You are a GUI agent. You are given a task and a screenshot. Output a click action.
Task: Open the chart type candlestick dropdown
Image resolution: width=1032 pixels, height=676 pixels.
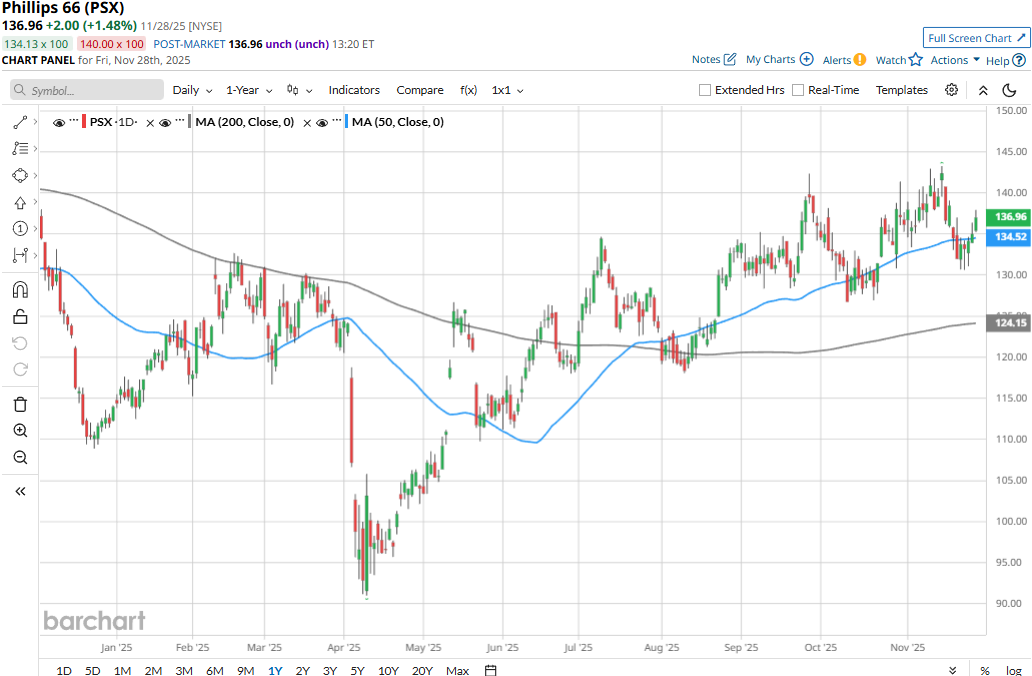point(299,90)
